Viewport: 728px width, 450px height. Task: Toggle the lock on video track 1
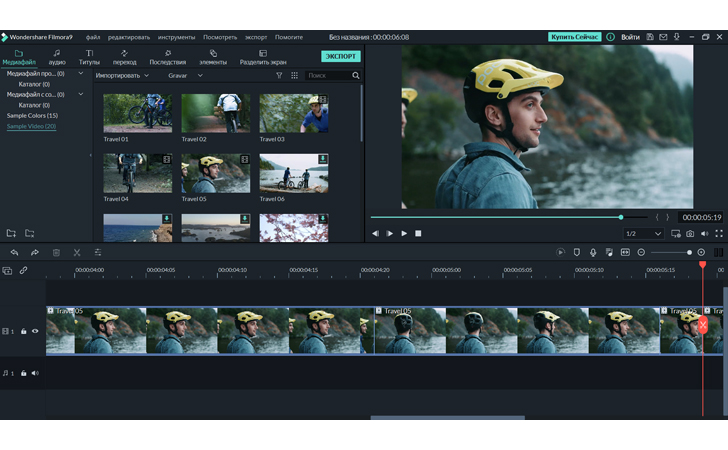point(23,331)
